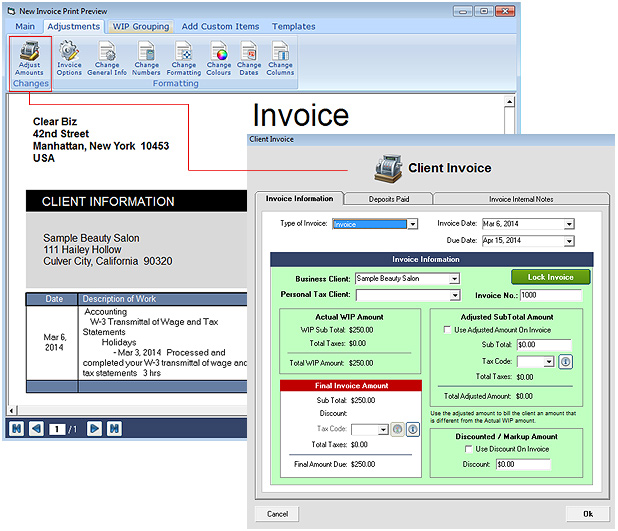The width and height of the screenshot is (618, 531).
Task: Click info icon beside adjusted Tax Code
Action: tap(566, 361)
